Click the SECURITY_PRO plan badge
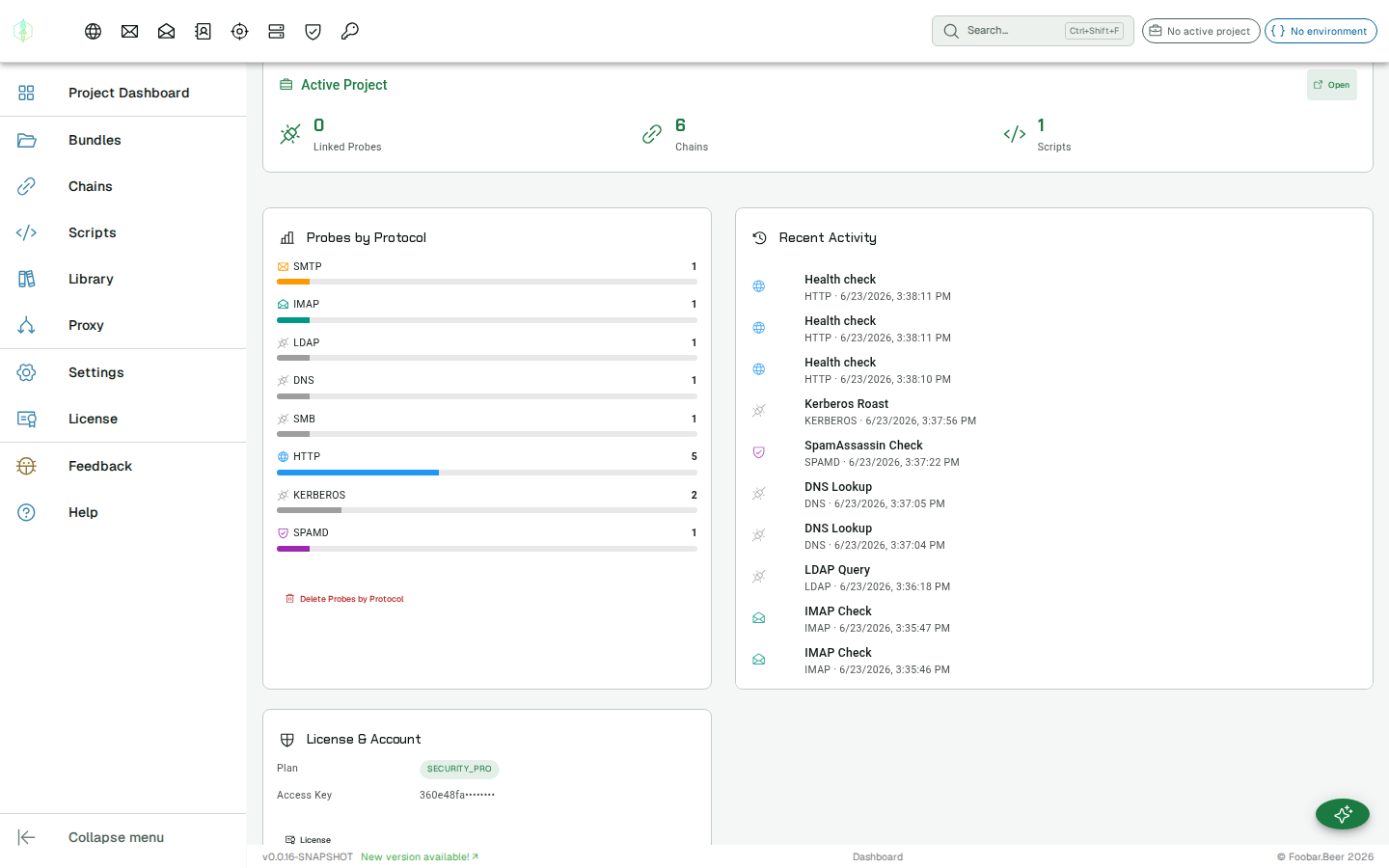The image size is (1389, 868). pyautogui.click(x=459, y=769)
